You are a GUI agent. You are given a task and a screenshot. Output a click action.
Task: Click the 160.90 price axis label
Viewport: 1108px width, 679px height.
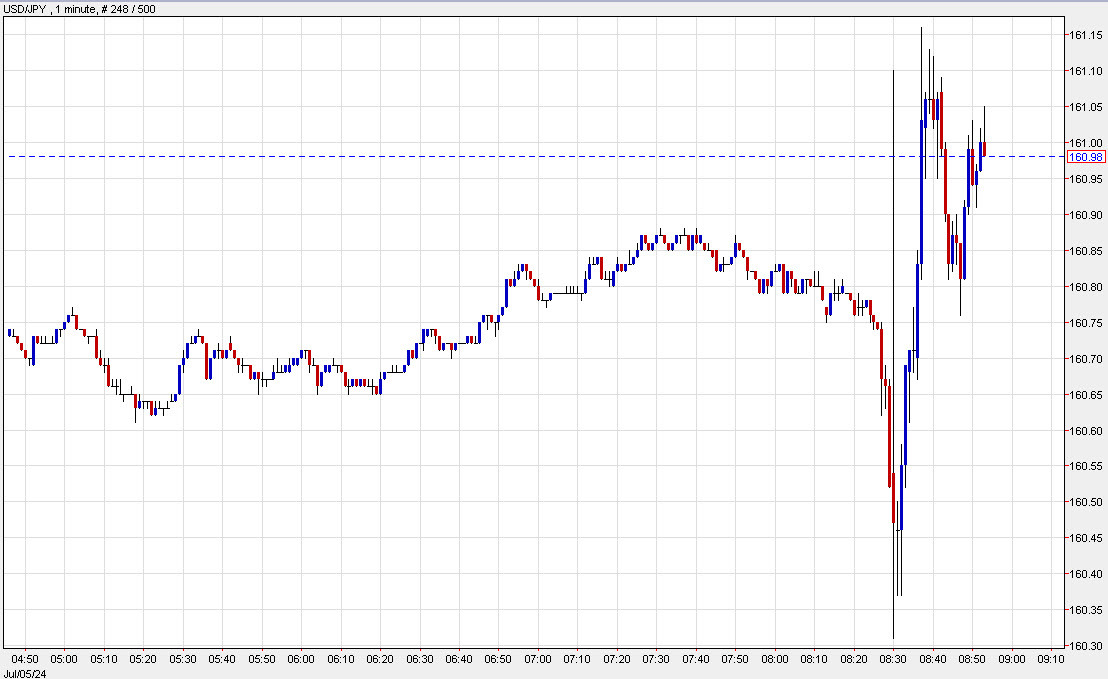coord(1085,215)
